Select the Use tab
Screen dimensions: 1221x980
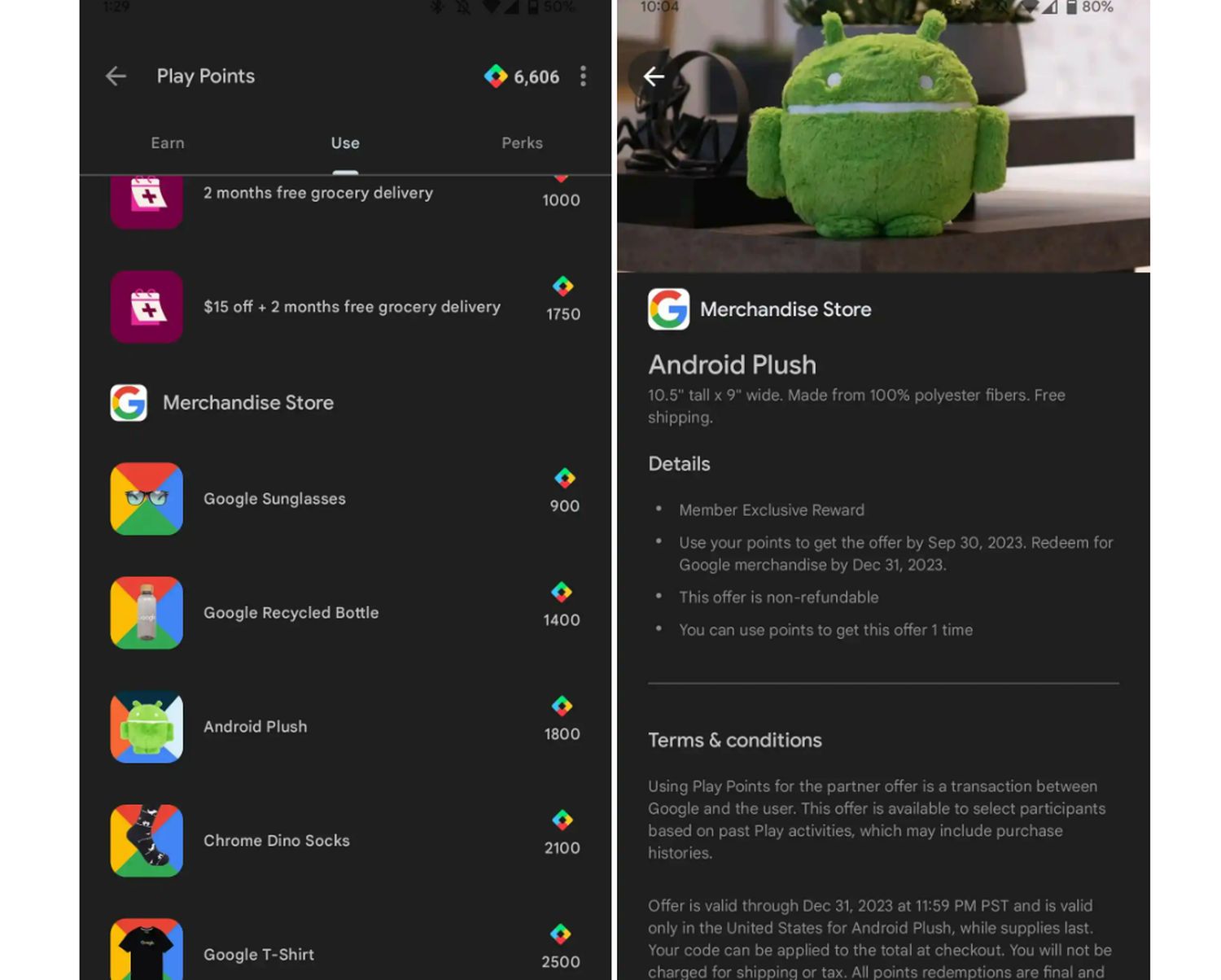coord(345,143)
